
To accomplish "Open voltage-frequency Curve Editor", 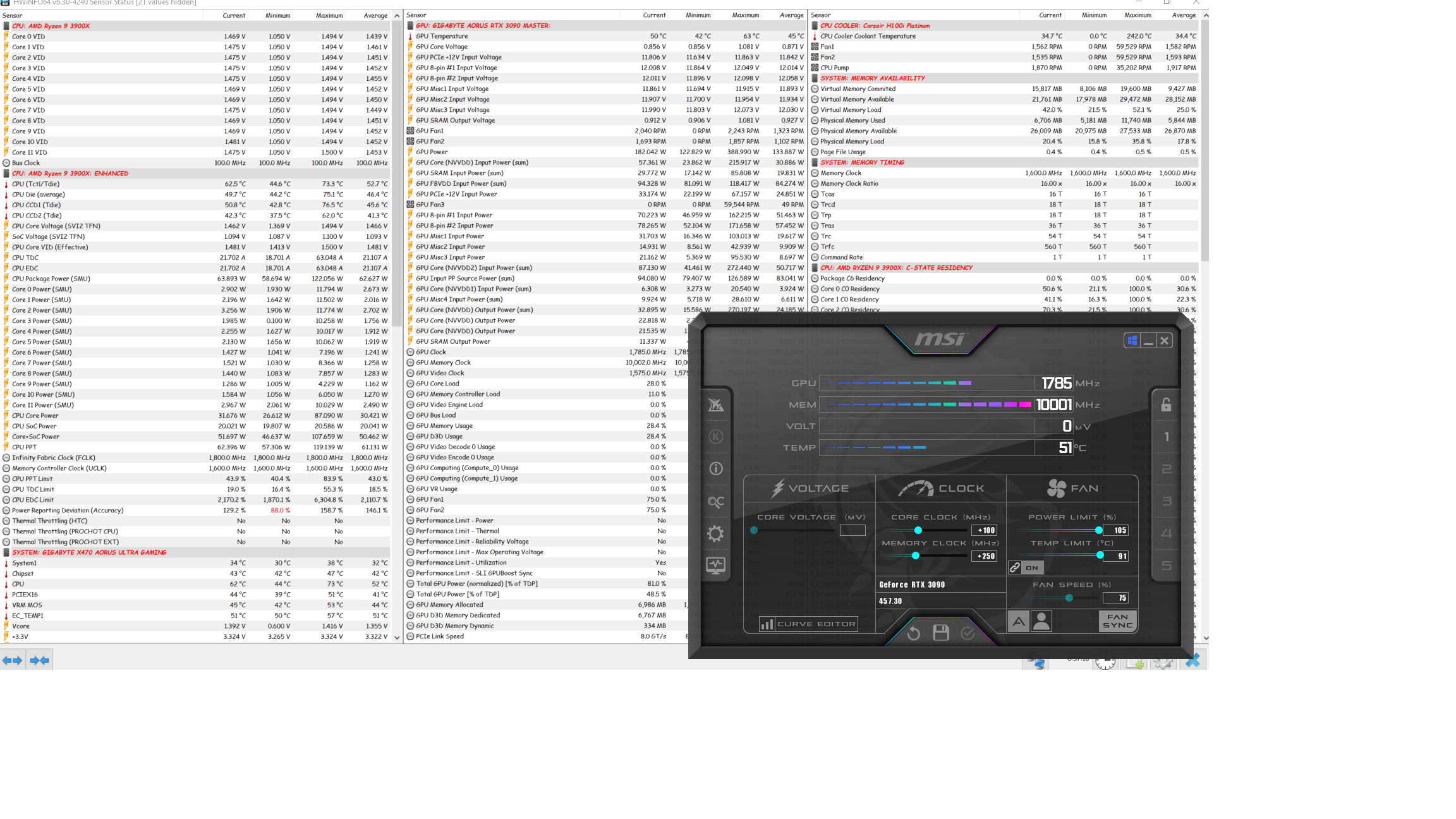I will point(808,624).
